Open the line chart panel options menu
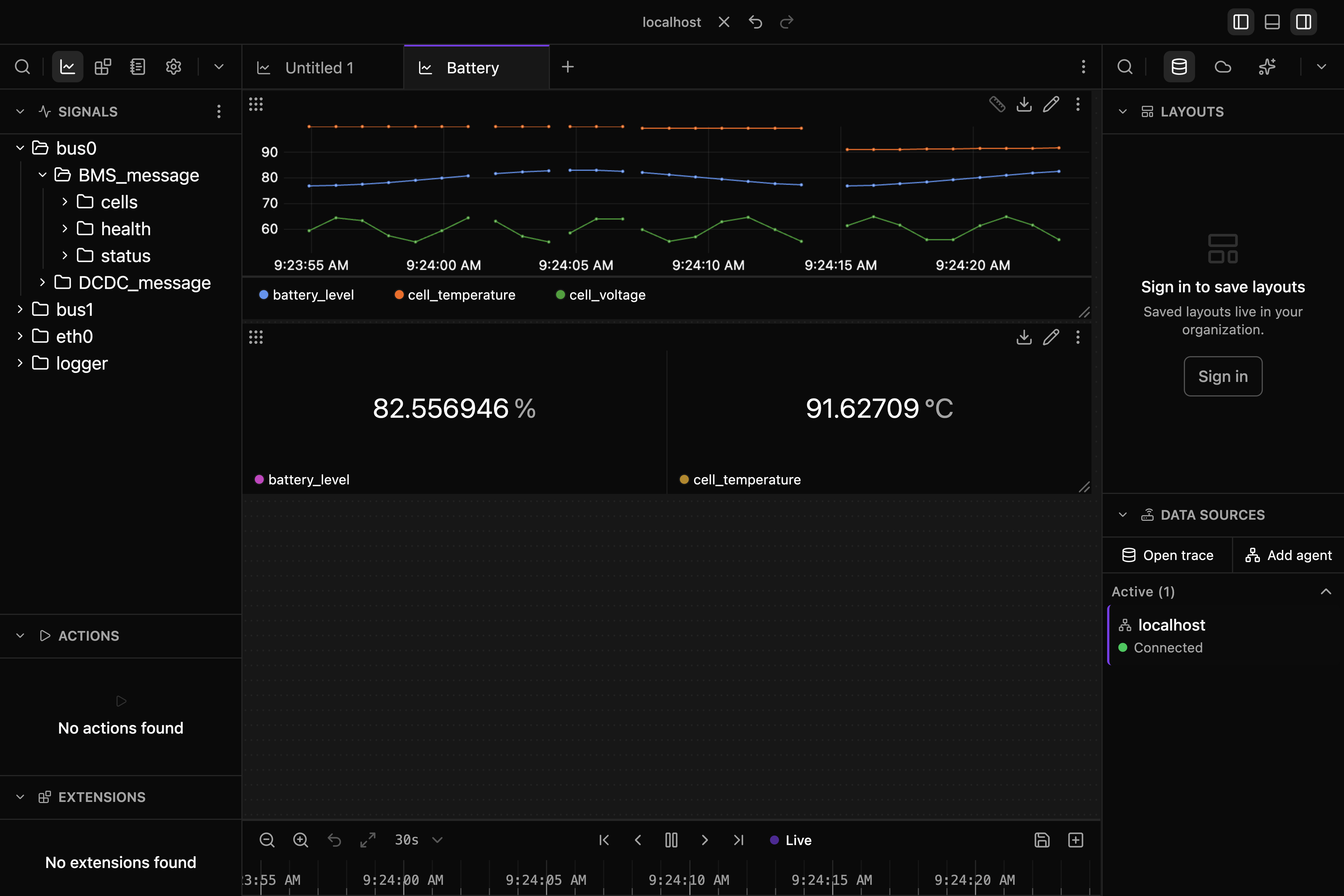The image size is (1344, 896). (x=1078, y=104)
